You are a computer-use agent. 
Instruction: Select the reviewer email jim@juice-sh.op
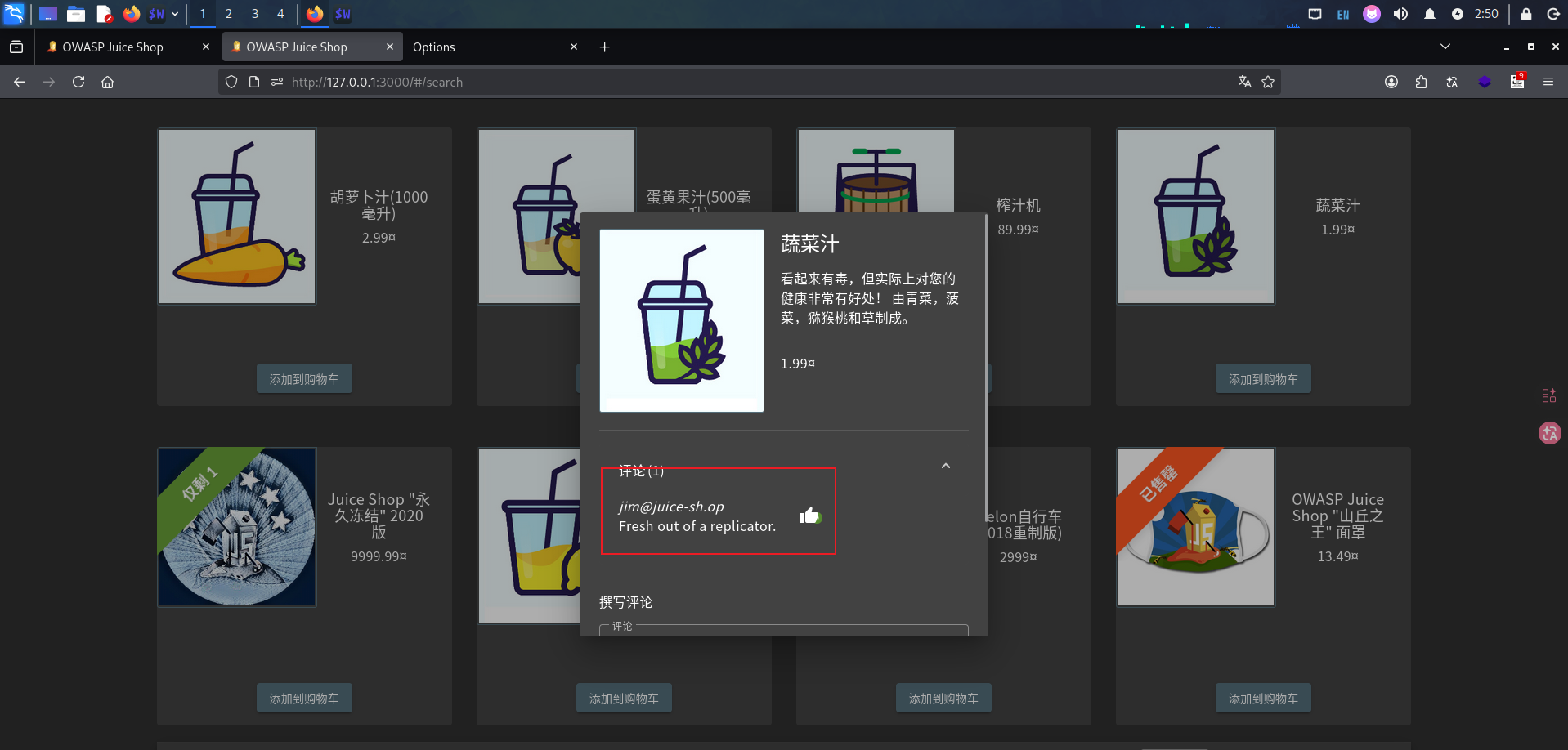tap(671, 507)
